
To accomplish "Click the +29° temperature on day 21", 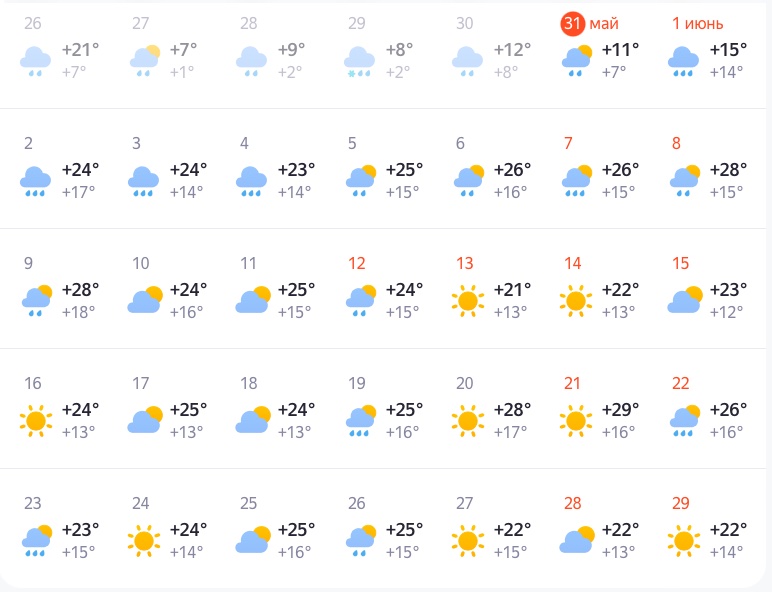I will pyautogui.click(x=620, y=410).
